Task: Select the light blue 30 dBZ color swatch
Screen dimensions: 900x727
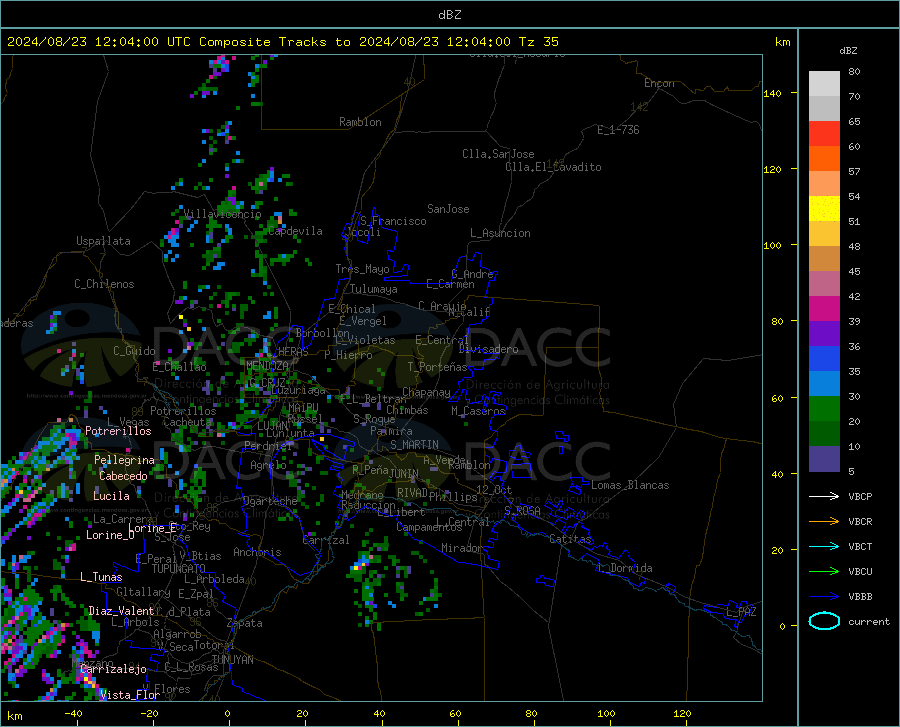Action: (x=824, y=384)
